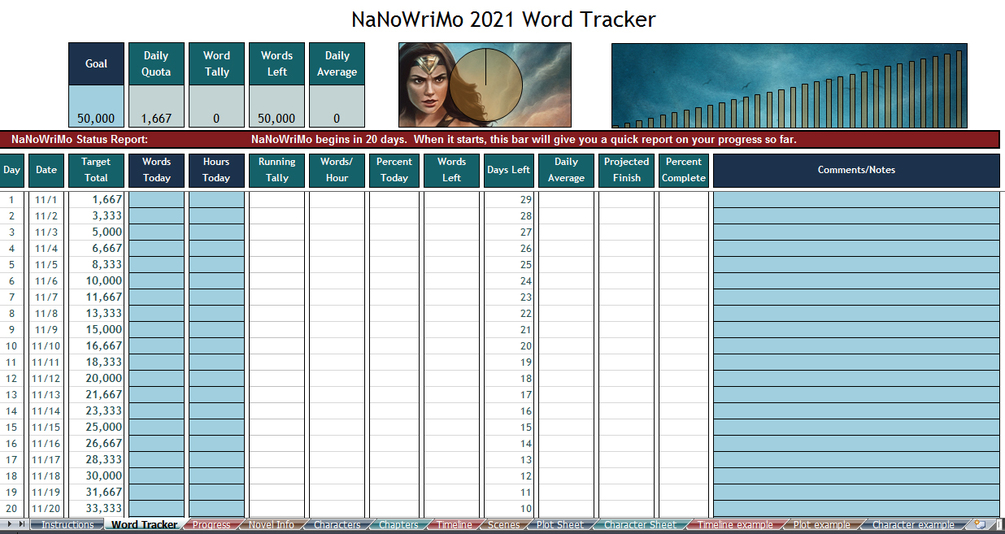Viewport: 1005px width, 534px height.
Task: Click the Words Today cell for 11/5
Action: [x=156, y=265]
